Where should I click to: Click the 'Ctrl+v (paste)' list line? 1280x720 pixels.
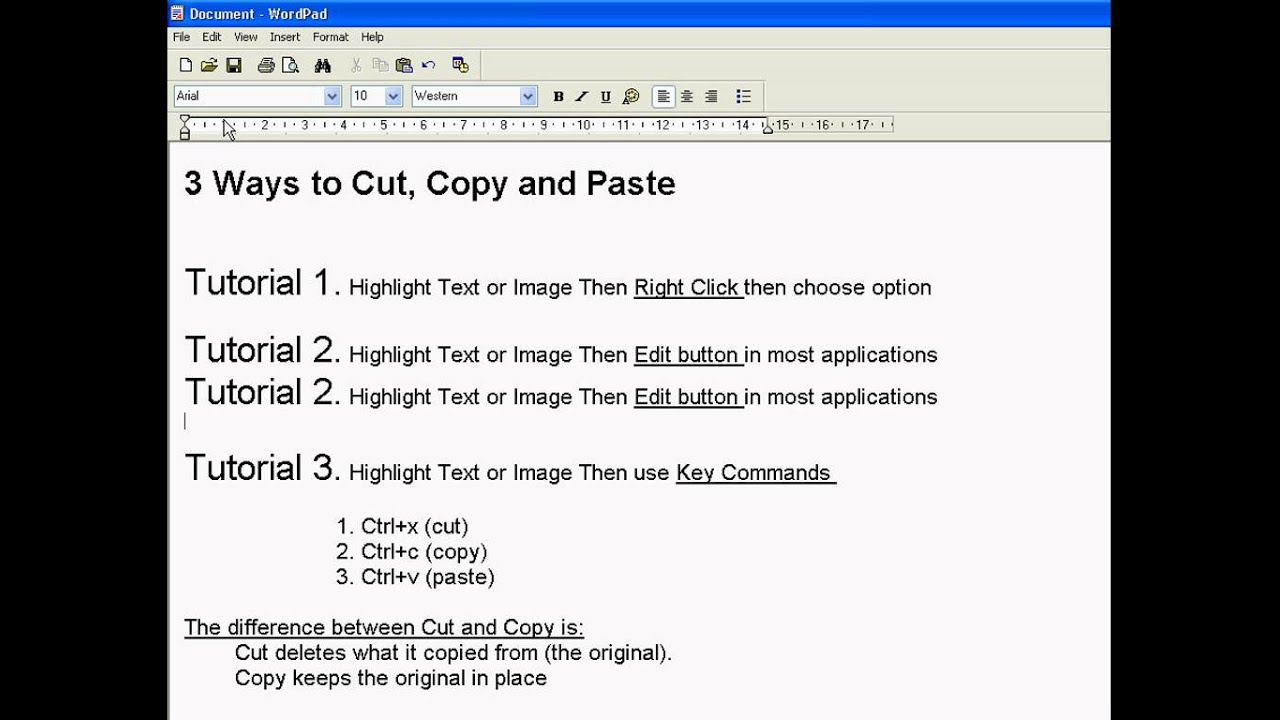click(x=415, y=577)
